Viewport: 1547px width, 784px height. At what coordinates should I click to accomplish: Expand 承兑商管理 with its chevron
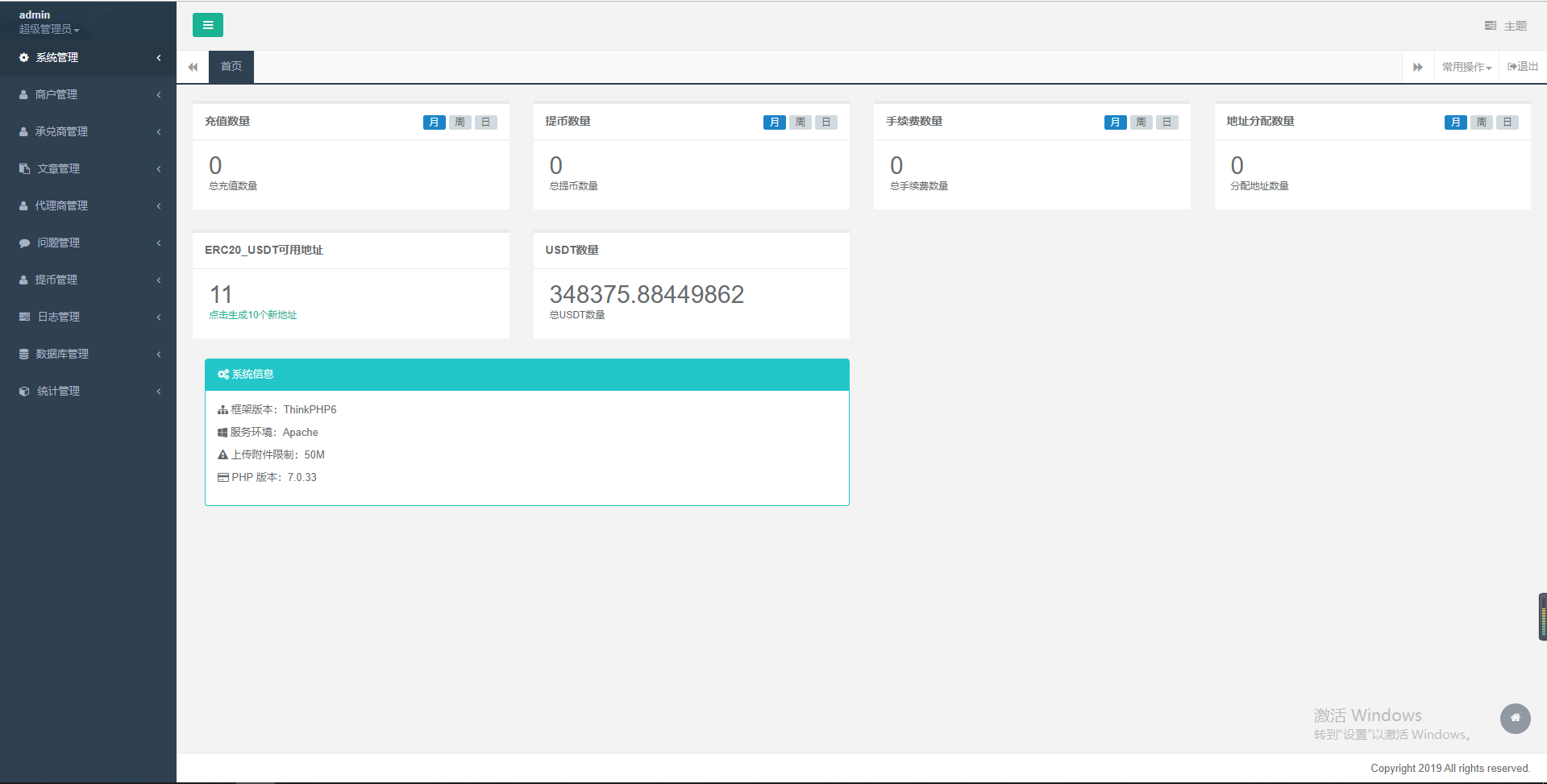[x=159, y=132]
